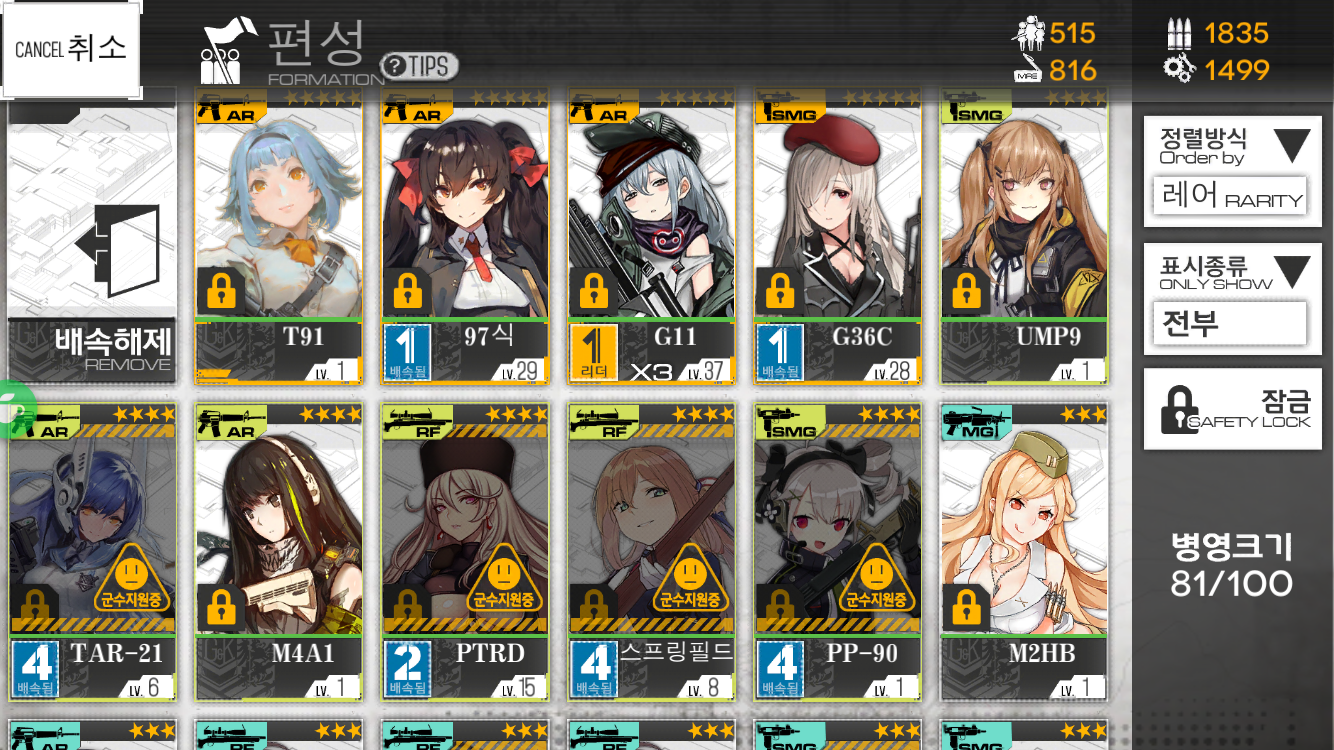Click the 배속해제 Remove label
Image resolution: width=1334 pixels, height=750 pixels.
tap(112, 350)
